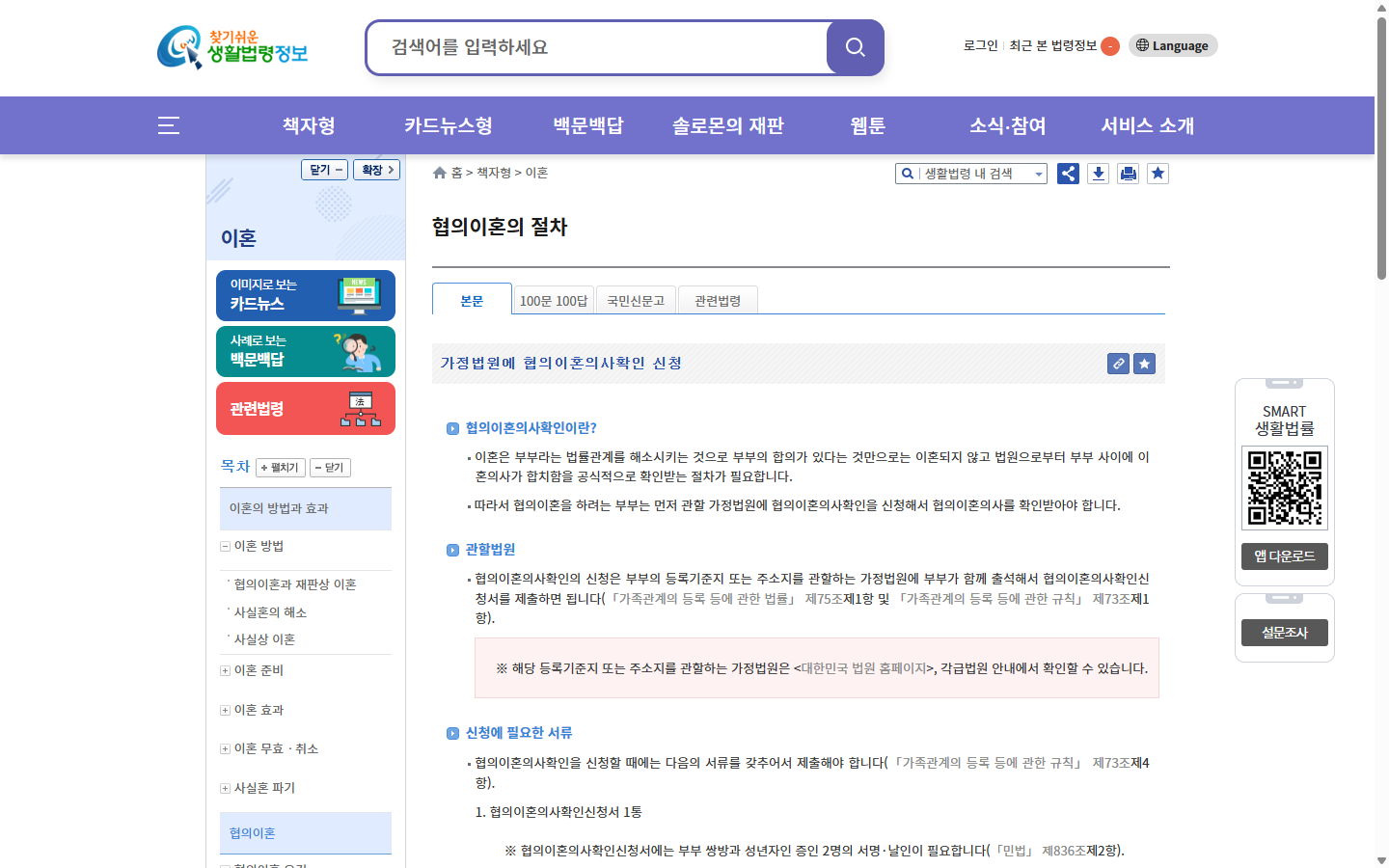Open the 카드뉴스 image banner
1389x868 pixels.
tap(306, 295)
